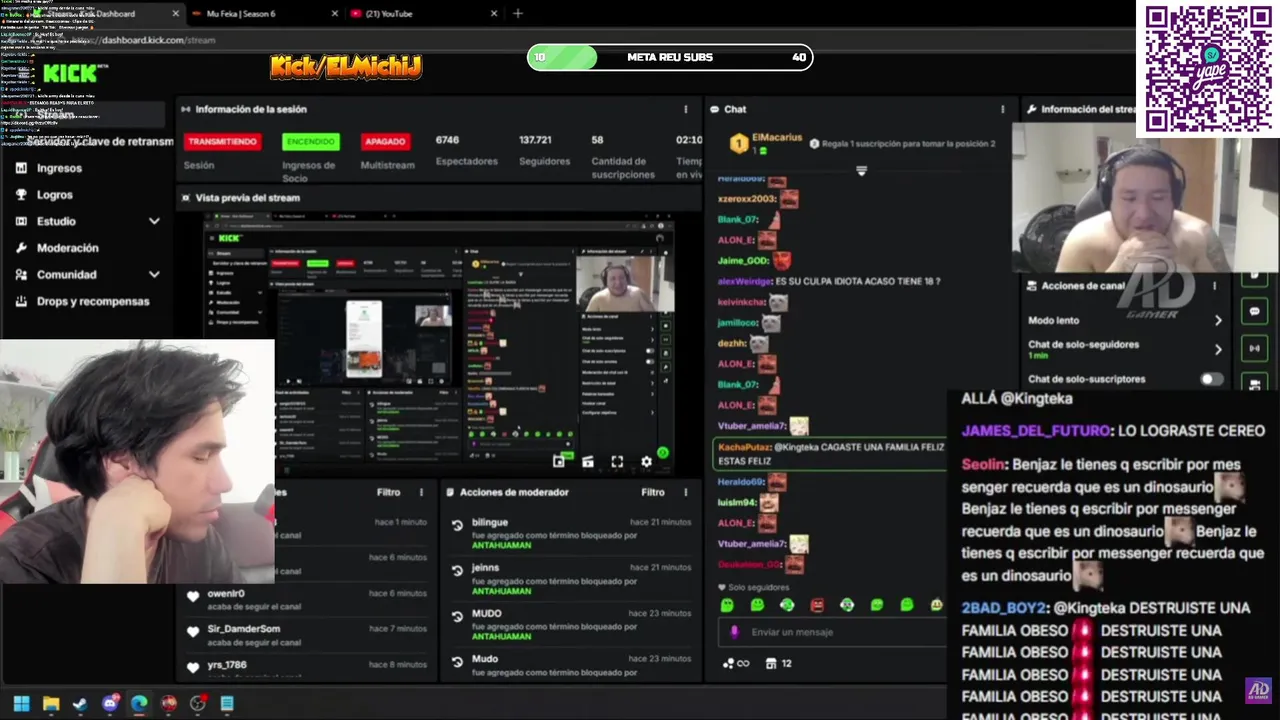Close the YouTube browser tab
The image size is (1280, 720).
point(494,14)
